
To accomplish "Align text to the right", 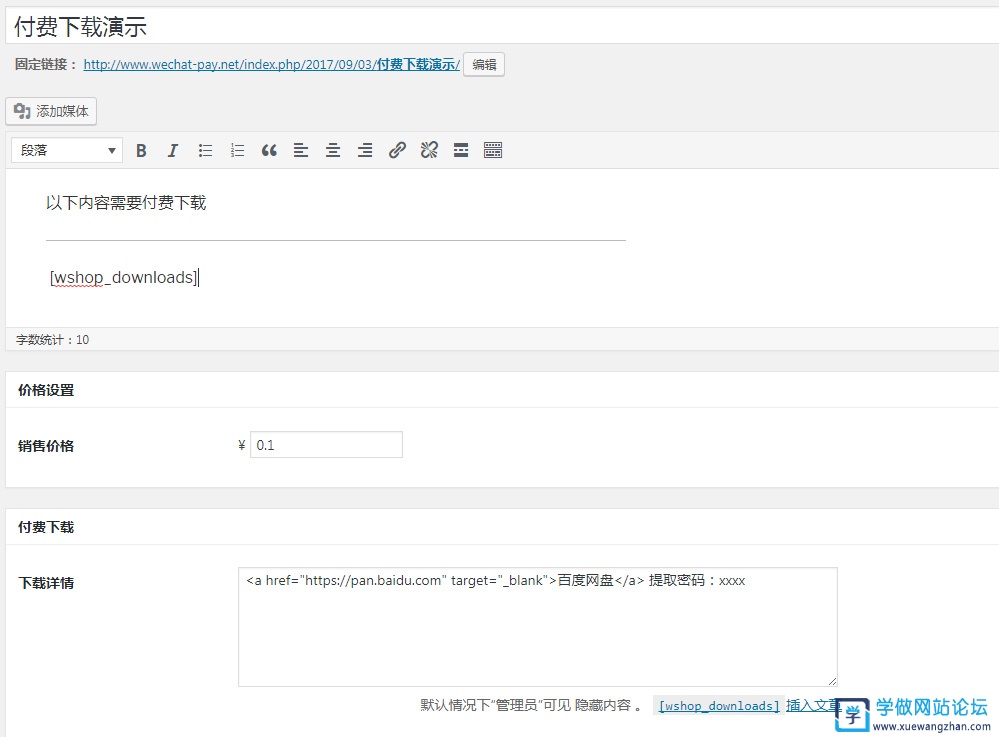I will tap(365, 150).
